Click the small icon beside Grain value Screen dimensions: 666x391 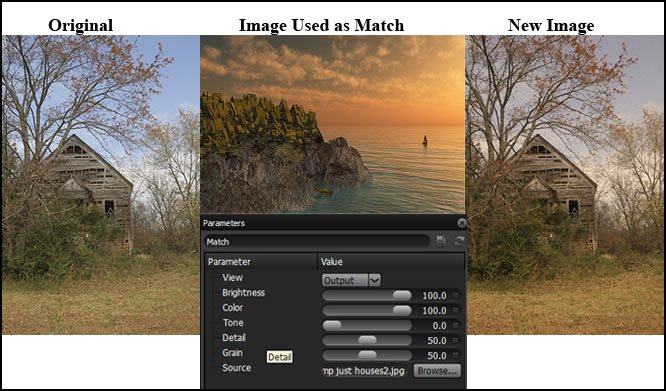(456, 355)
